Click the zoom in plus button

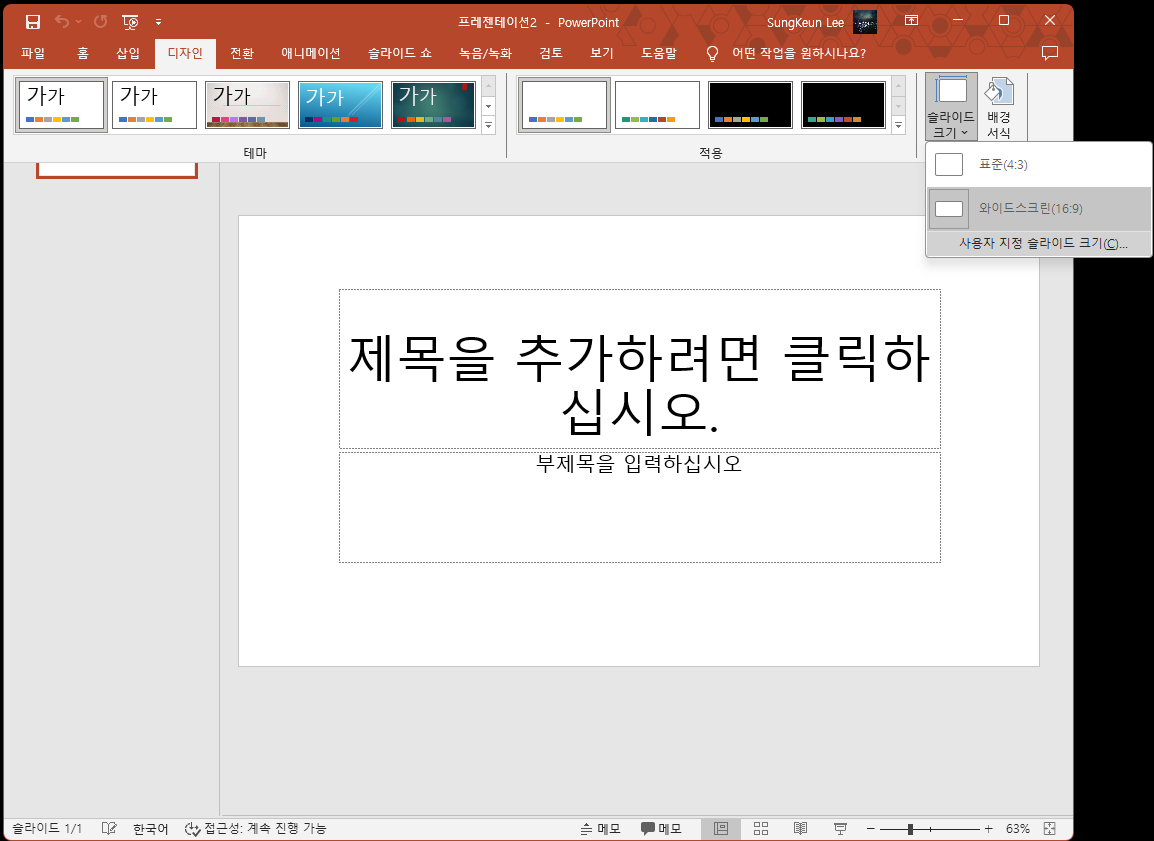988,828
